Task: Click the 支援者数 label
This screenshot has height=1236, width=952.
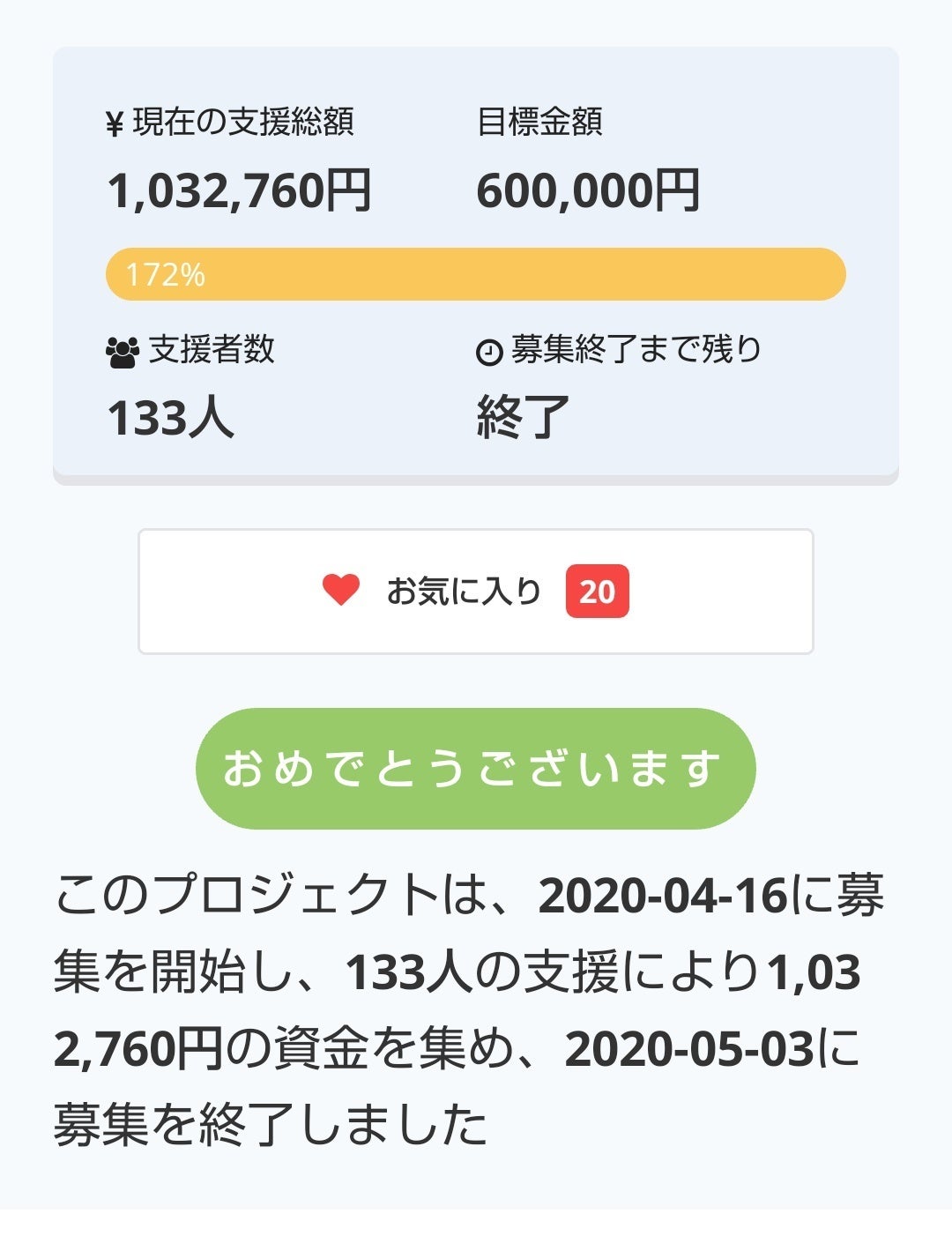Action: coord(212,349)
